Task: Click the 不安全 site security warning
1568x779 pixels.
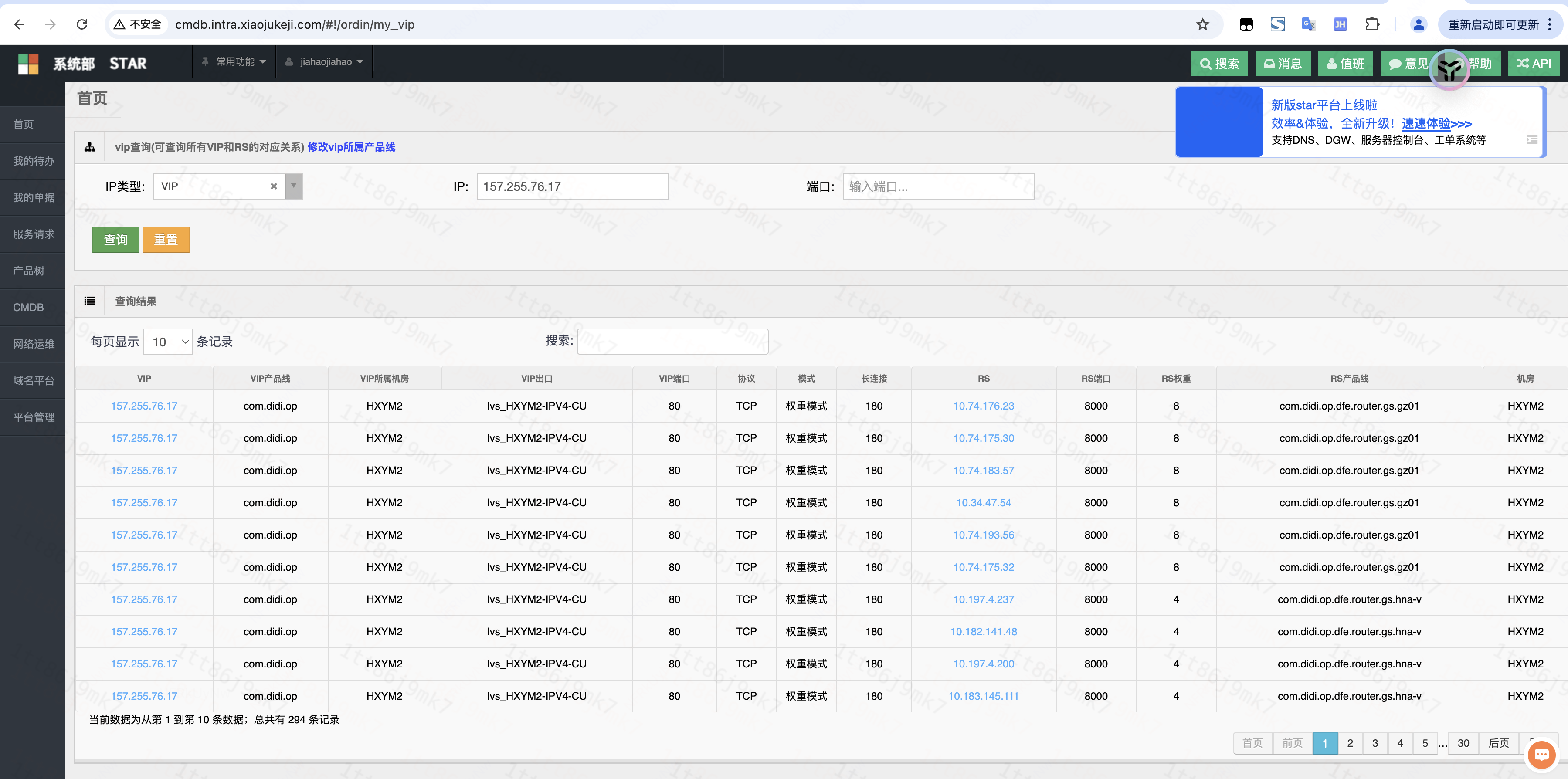Action: (x=138, y=24)
